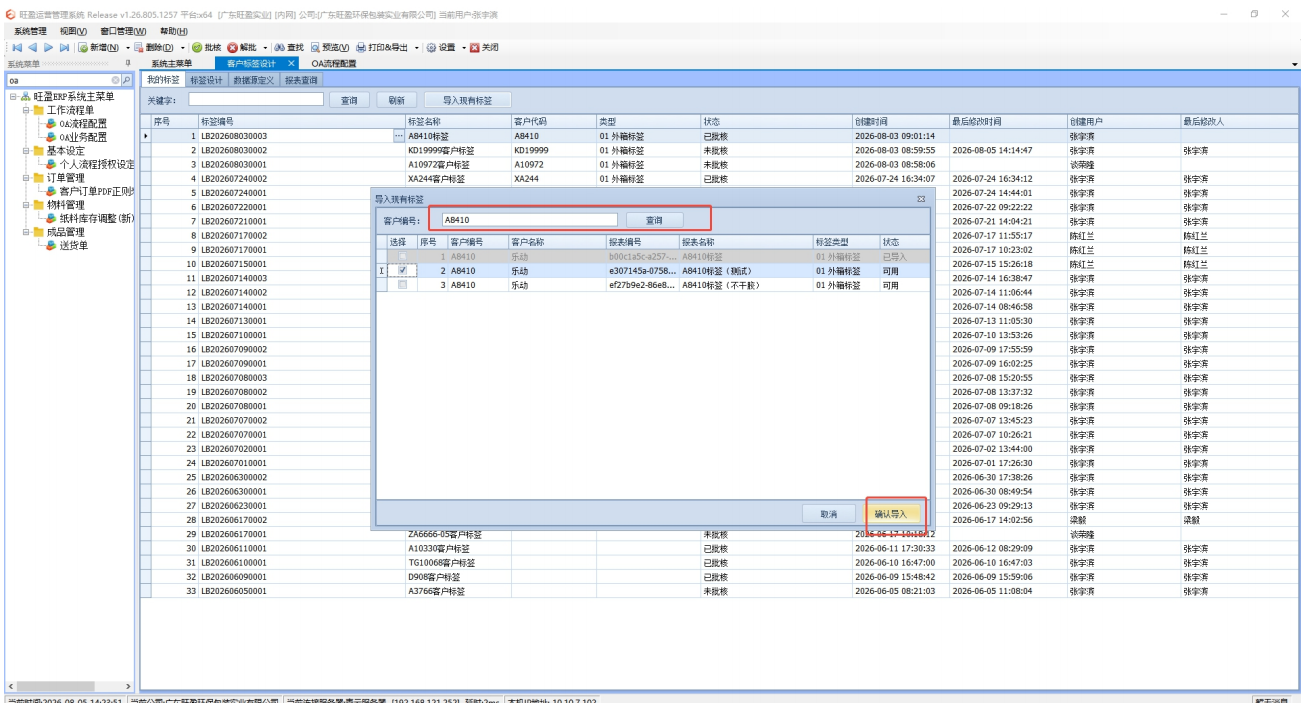Open the 窗口管理(W) menu
Image resolution: width=1308 pixels, height=710 pixels.
[x=123, y=31]
